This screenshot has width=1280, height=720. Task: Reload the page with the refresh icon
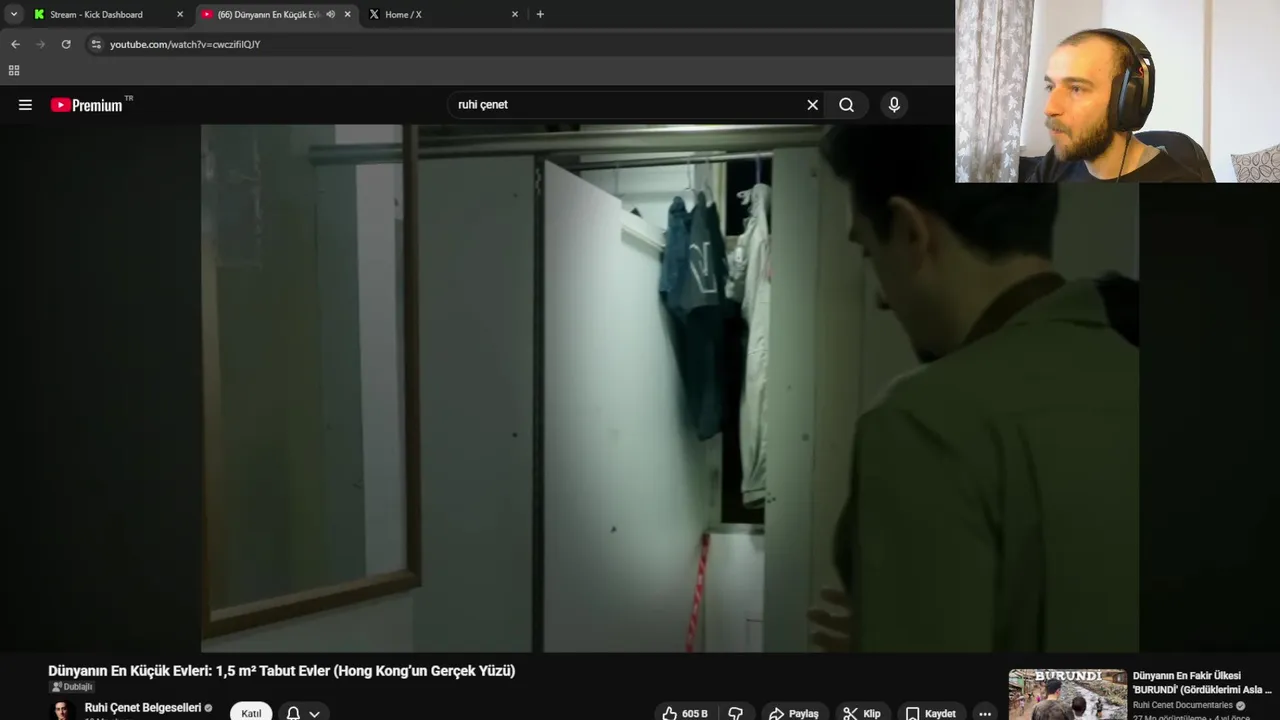(66, 44)
